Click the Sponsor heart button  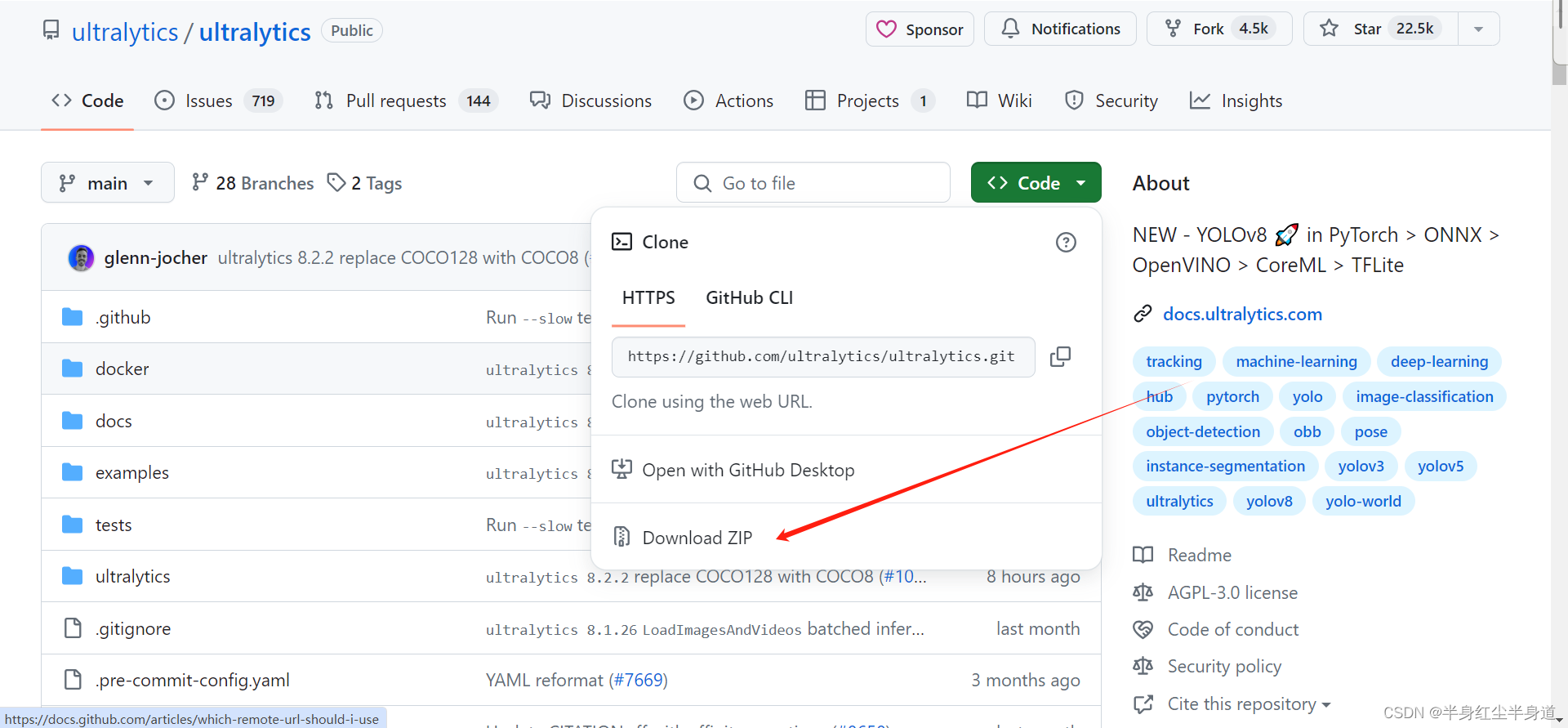[x=920, y=29]
